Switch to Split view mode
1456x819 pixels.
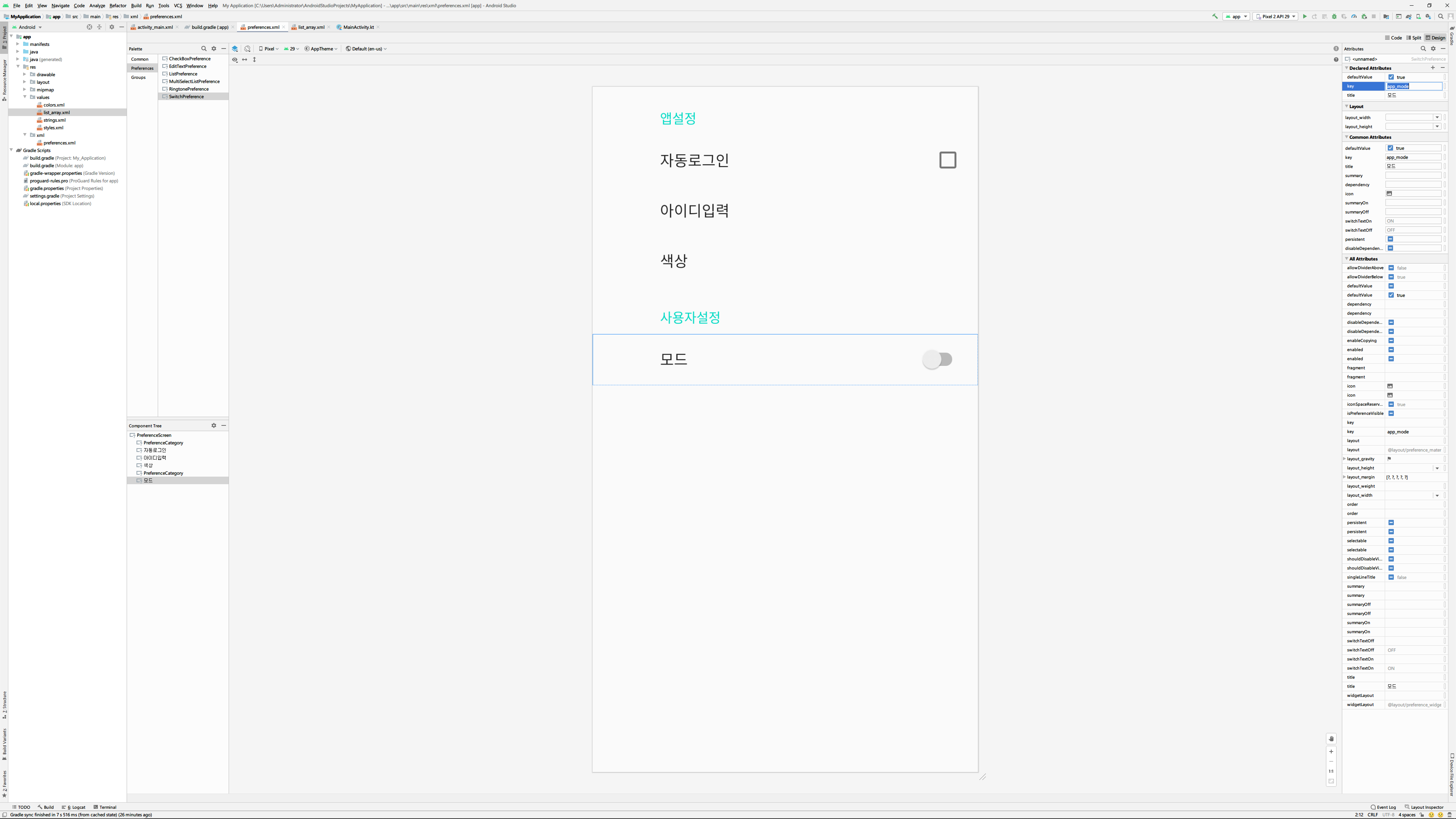[1414, 38]
